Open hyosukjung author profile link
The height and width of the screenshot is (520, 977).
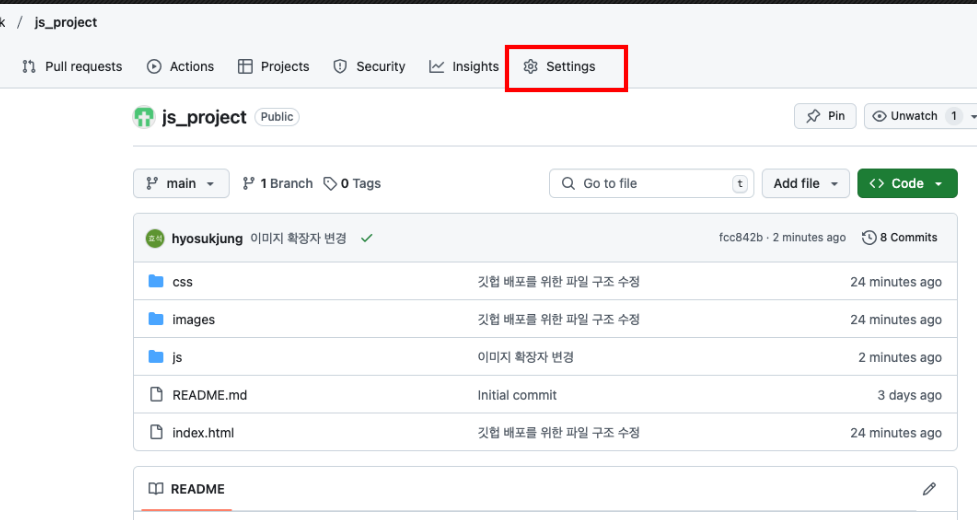[x=207, y=239]
